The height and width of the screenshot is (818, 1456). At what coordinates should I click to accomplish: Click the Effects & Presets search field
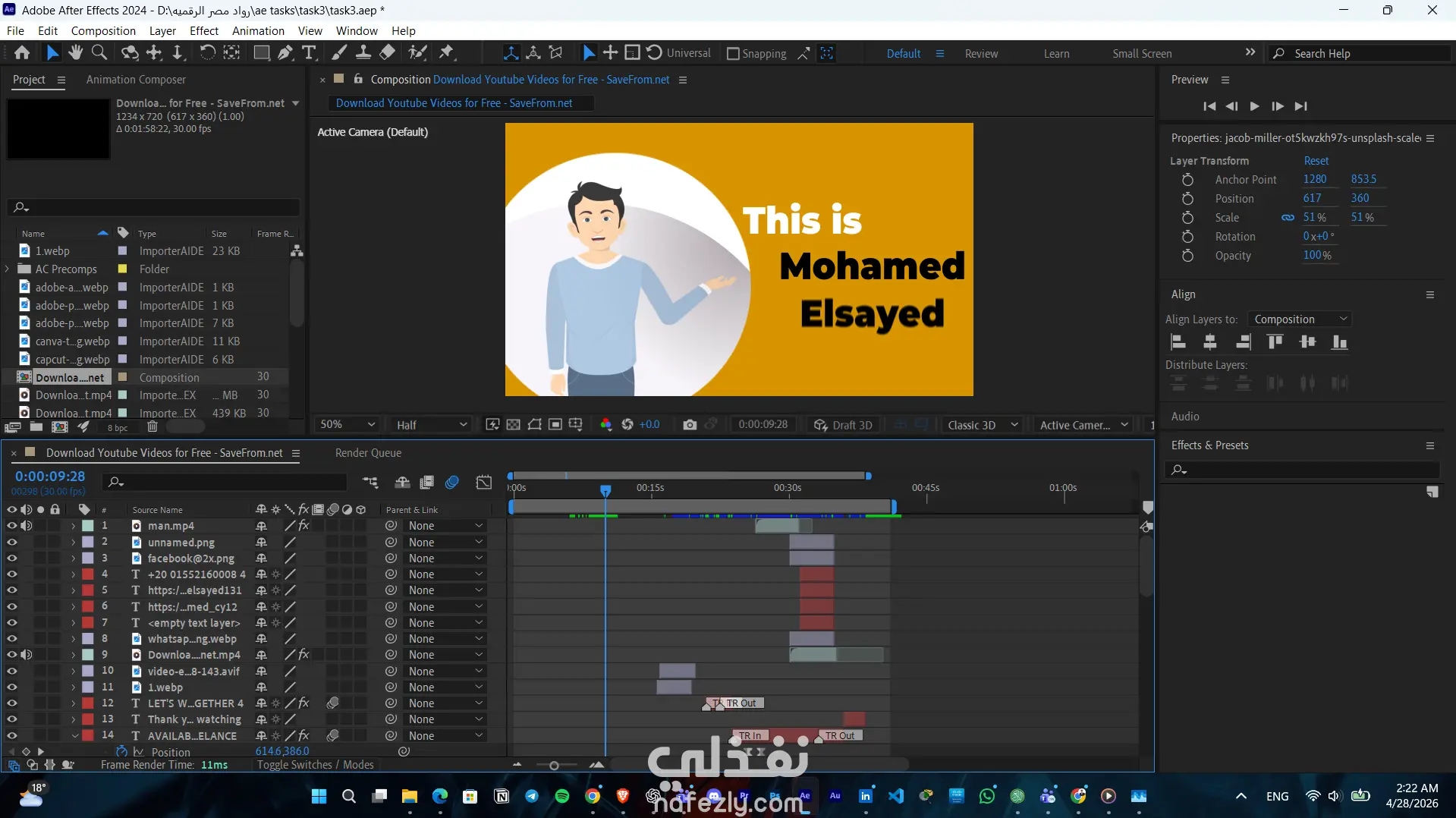1303,470
